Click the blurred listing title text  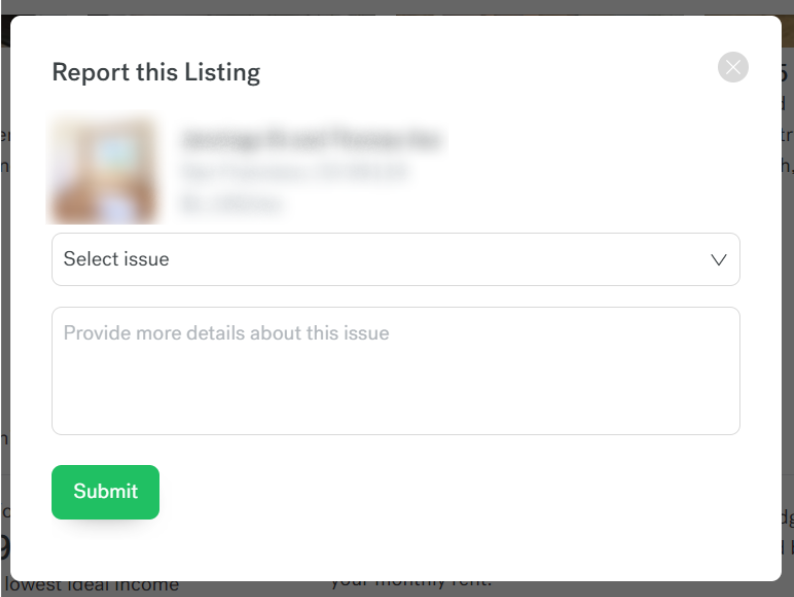click(x=310, y=139)
